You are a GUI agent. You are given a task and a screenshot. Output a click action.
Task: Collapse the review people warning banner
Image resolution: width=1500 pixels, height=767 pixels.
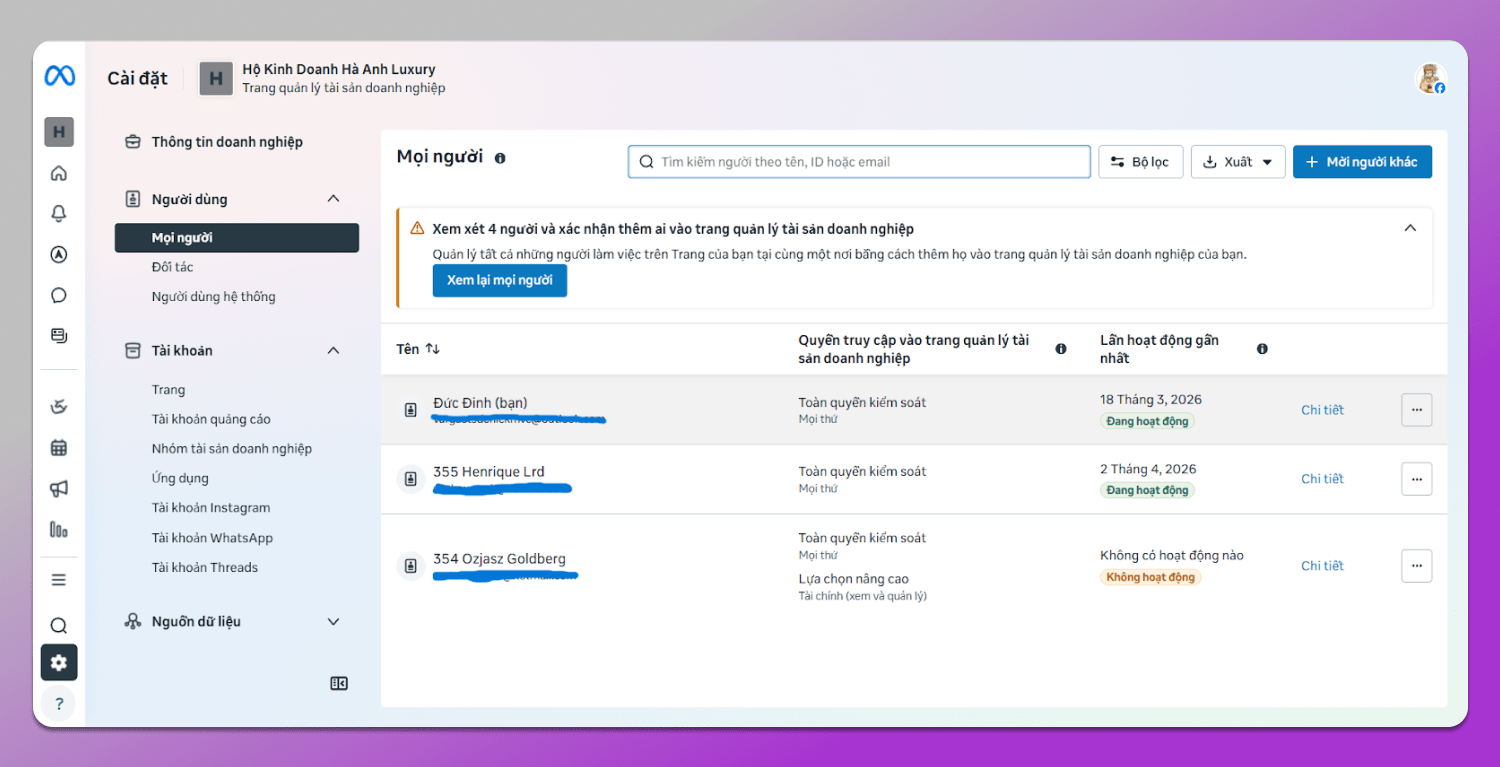tap(1410, 228)
